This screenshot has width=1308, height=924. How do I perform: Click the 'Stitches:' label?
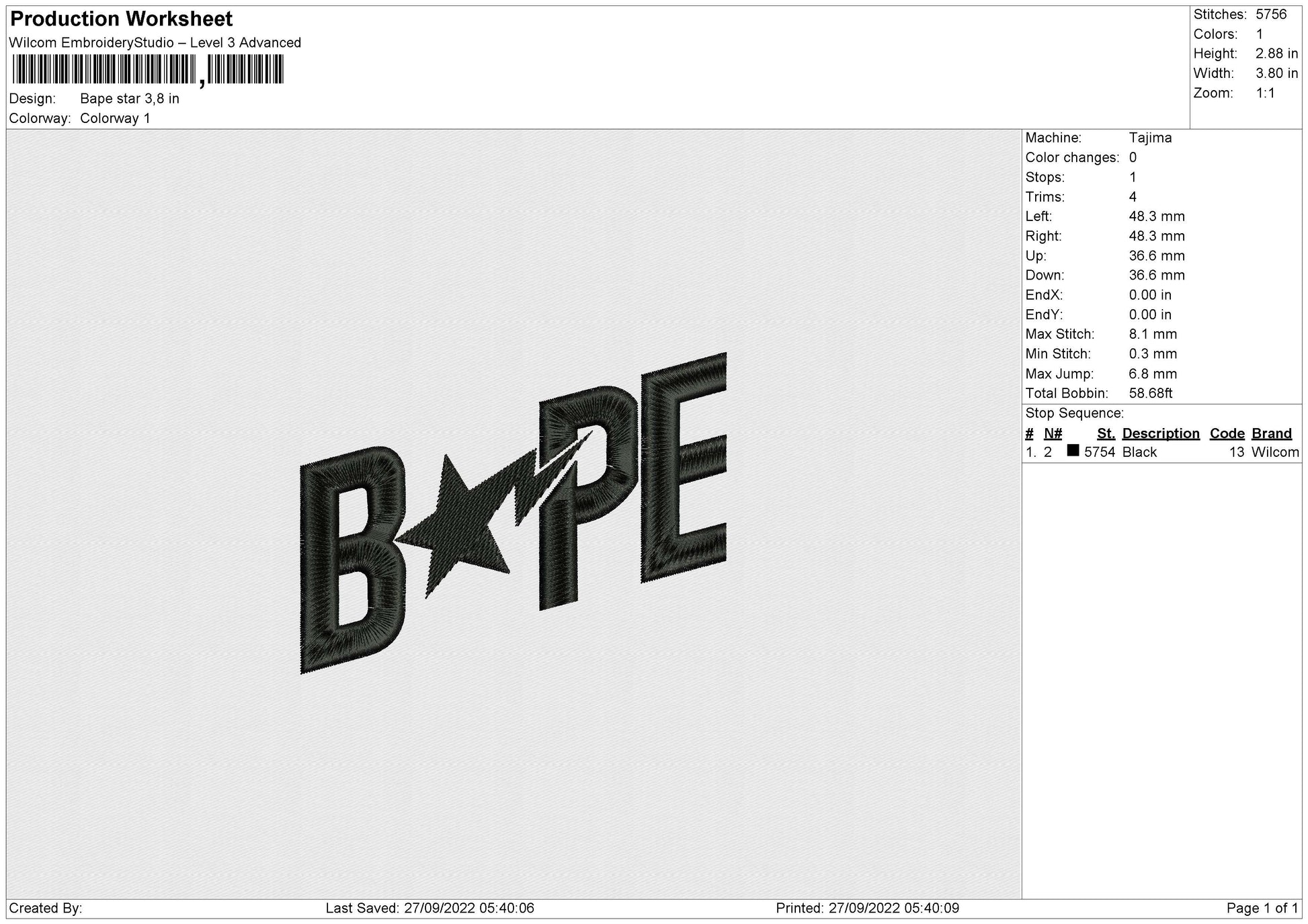coord(1221,15)
